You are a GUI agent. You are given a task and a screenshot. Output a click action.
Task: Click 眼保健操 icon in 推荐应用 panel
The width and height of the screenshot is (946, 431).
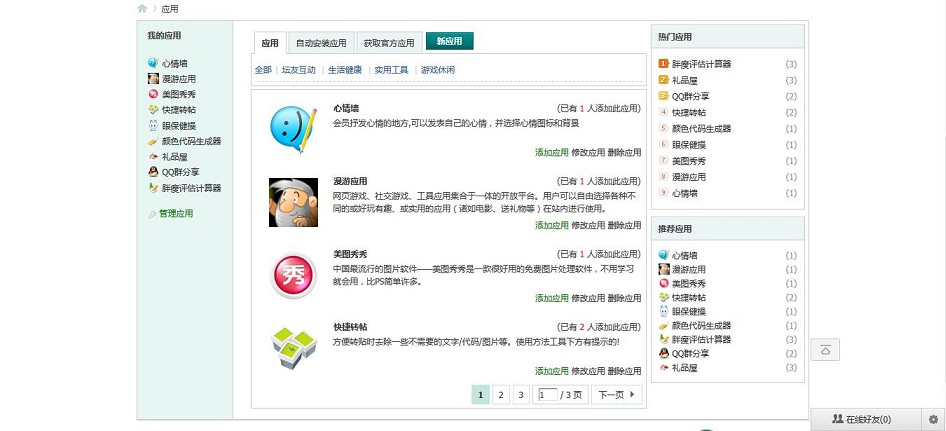pyautogui.click(x=664, y=311)
